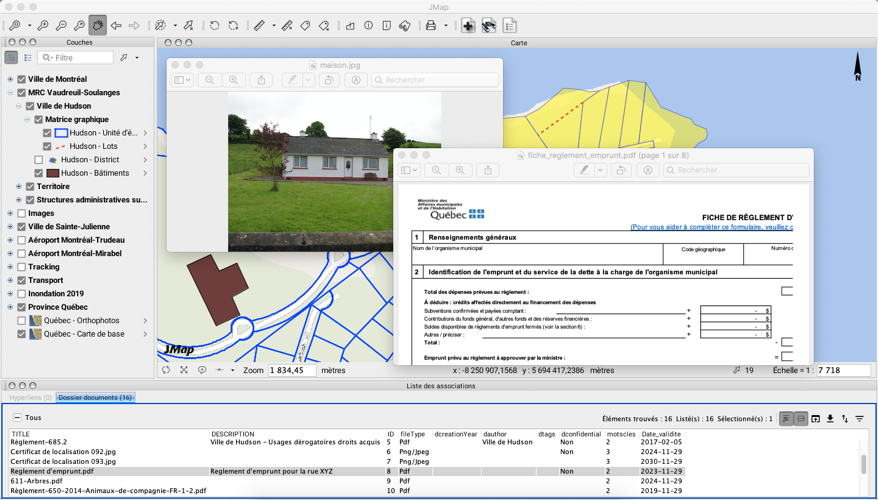
Task: Click the download icon in associations list
Action: click(x=830, y=419)
